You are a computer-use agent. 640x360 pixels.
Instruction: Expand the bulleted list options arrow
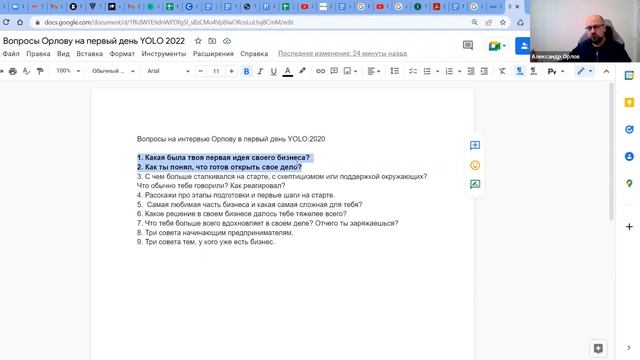click(x=438, y=71)
